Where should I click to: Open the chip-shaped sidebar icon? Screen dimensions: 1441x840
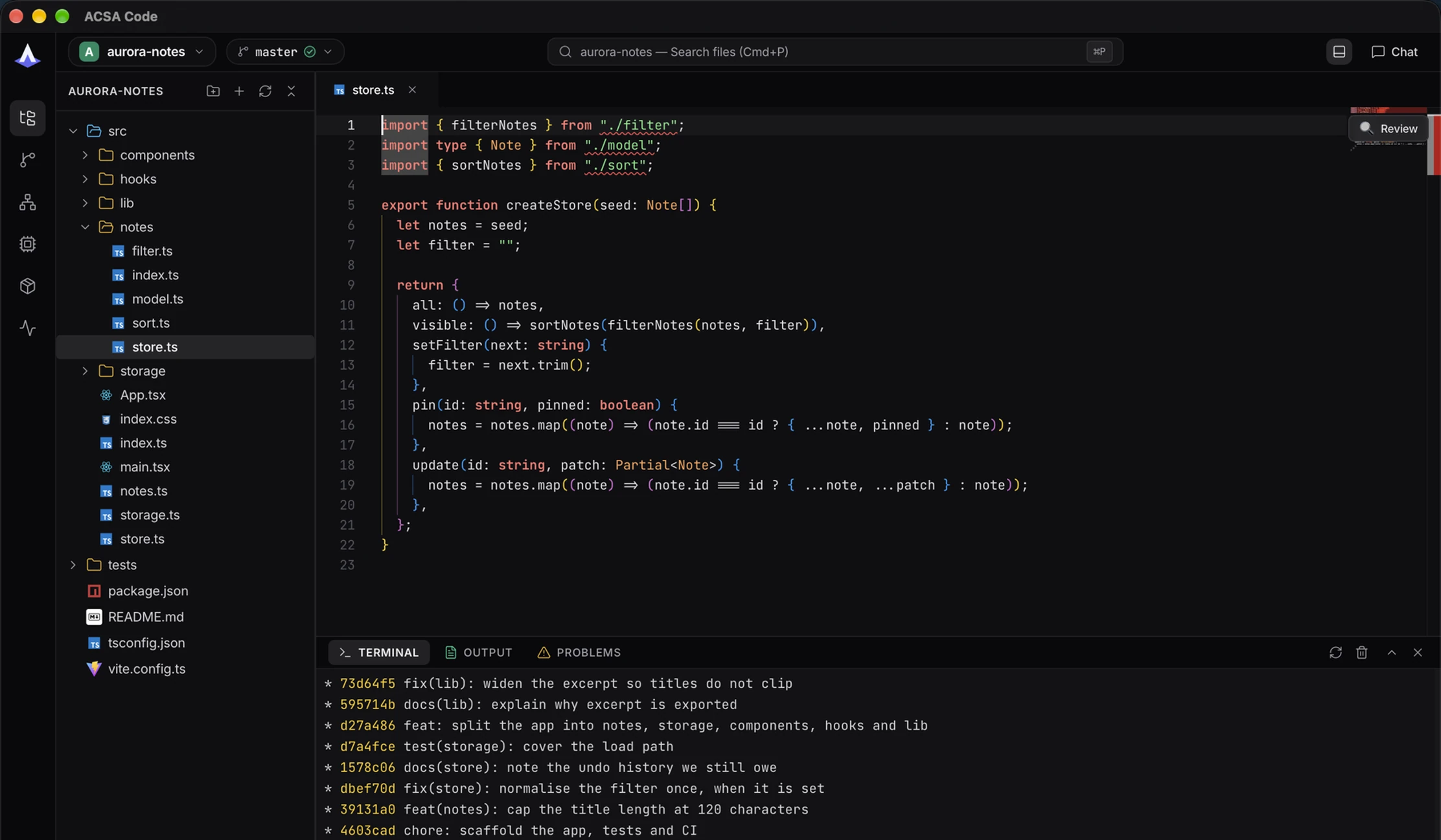pos(27,244)
